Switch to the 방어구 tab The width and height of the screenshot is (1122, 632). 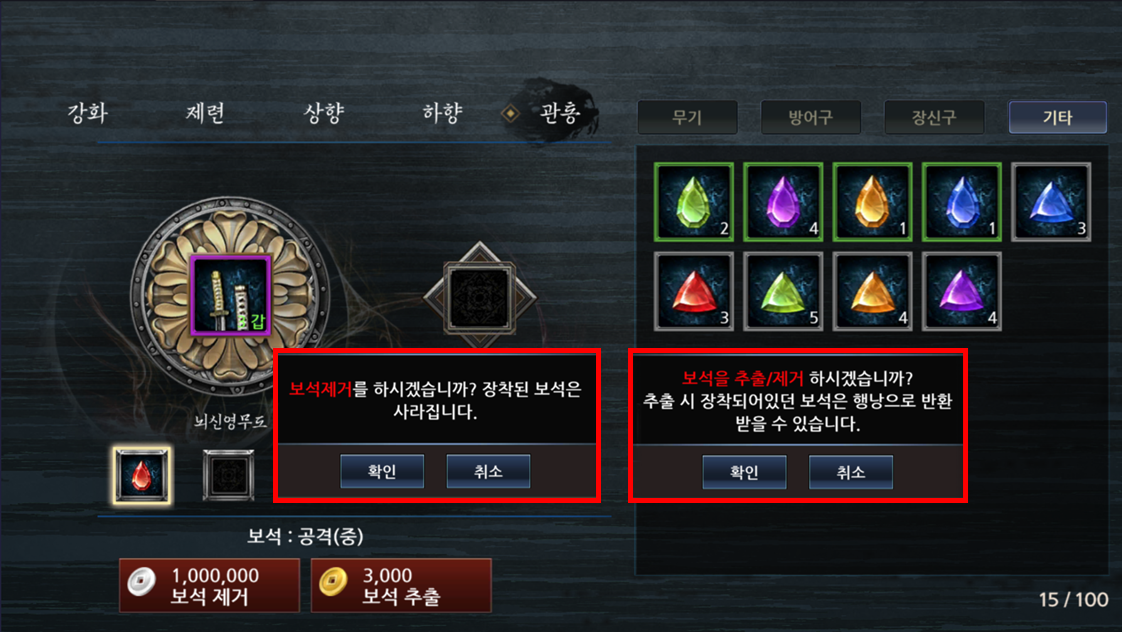point(811,117)
